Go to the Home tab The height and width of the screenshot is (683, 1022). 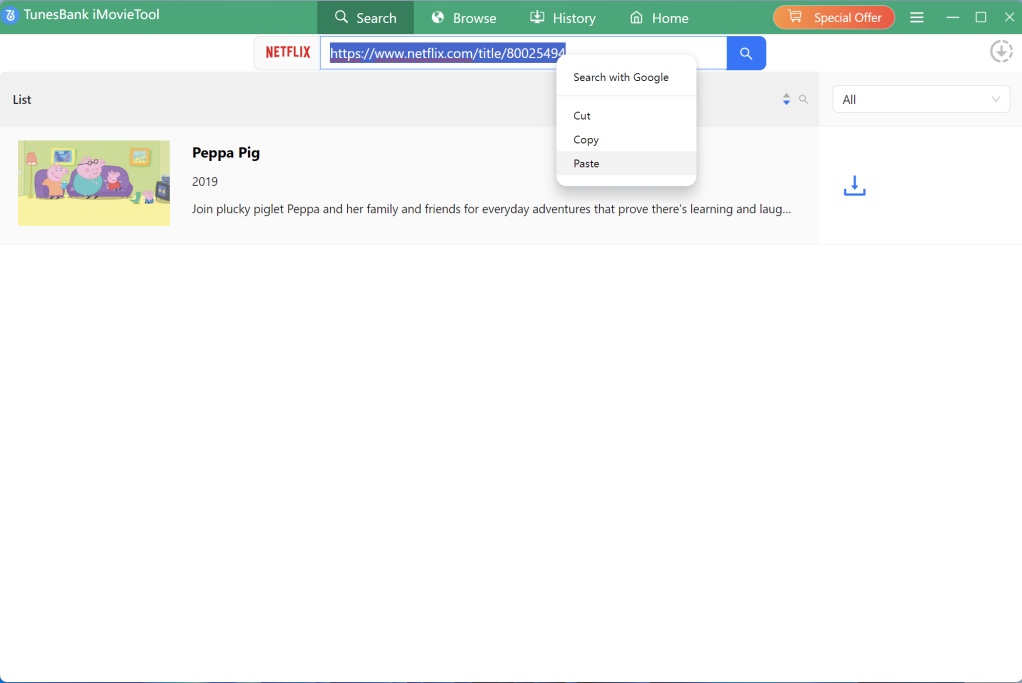click(659, 18)
